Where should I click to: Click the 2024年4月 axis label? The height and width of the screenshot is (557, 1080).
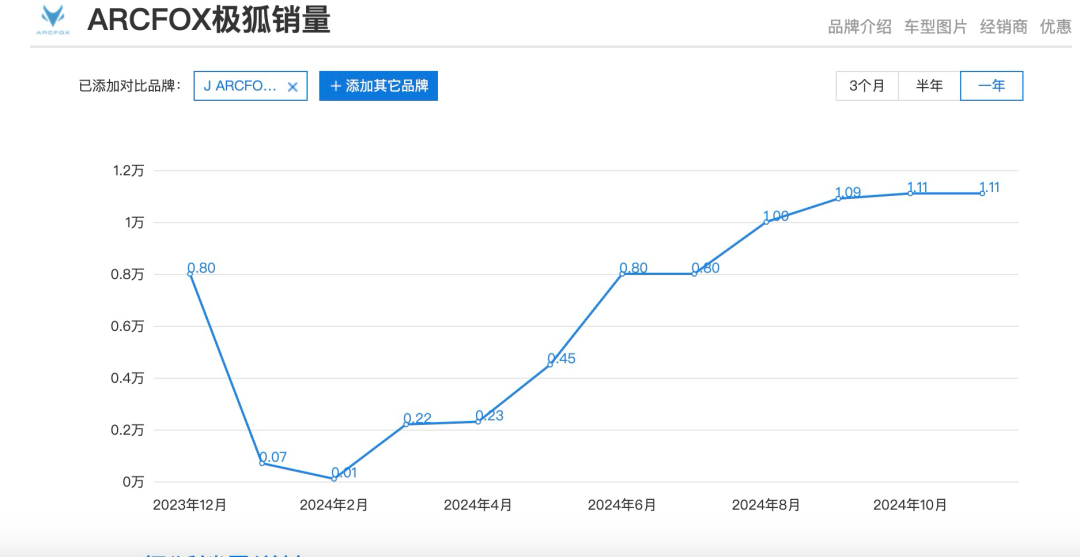[x=478, y=505]
